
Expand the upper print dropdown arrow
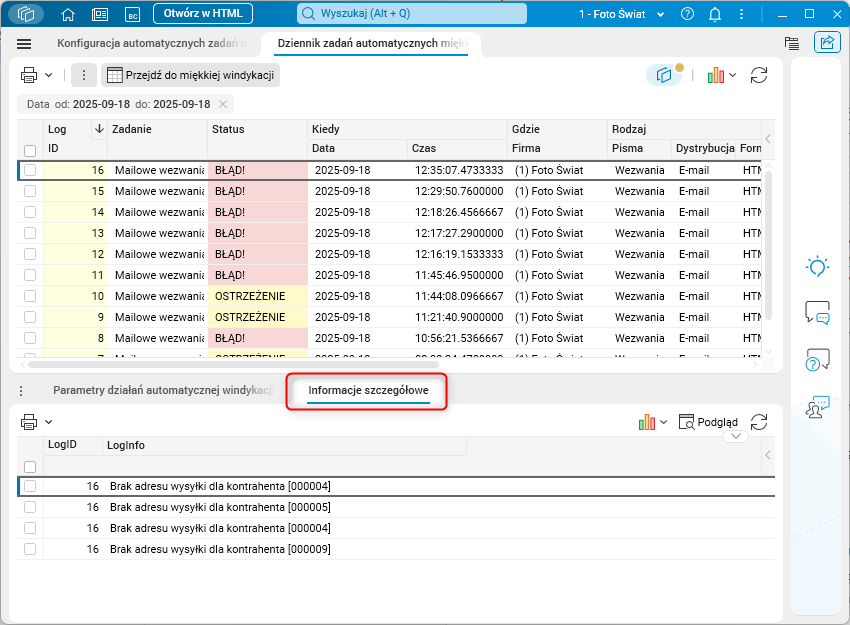pyautogui.click(x=48, y=75)
